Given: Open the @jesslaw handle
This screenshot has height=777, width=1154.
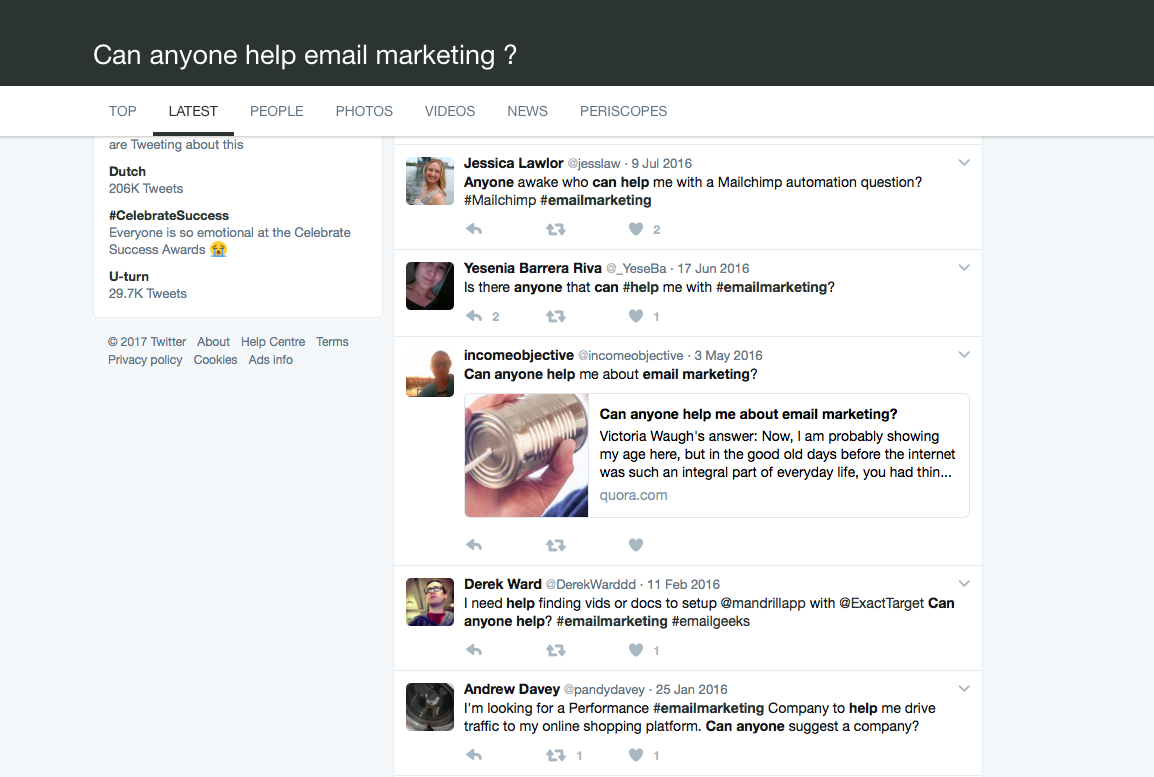Looking at the screenshot, I should click(594, 163).
